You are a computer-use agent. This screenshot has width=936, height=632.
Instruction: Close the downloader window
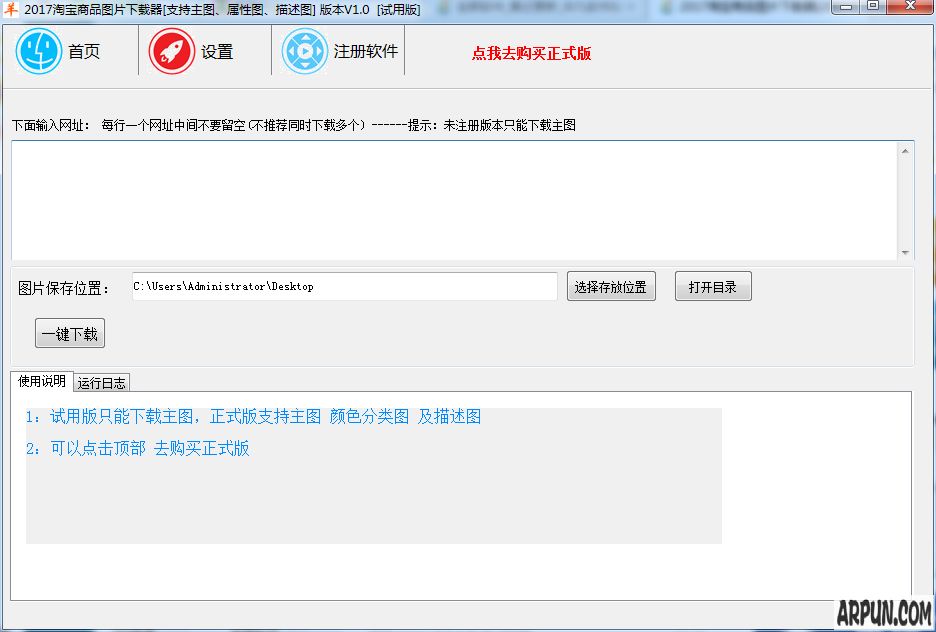pyautogui.click(x=910, y=7)
